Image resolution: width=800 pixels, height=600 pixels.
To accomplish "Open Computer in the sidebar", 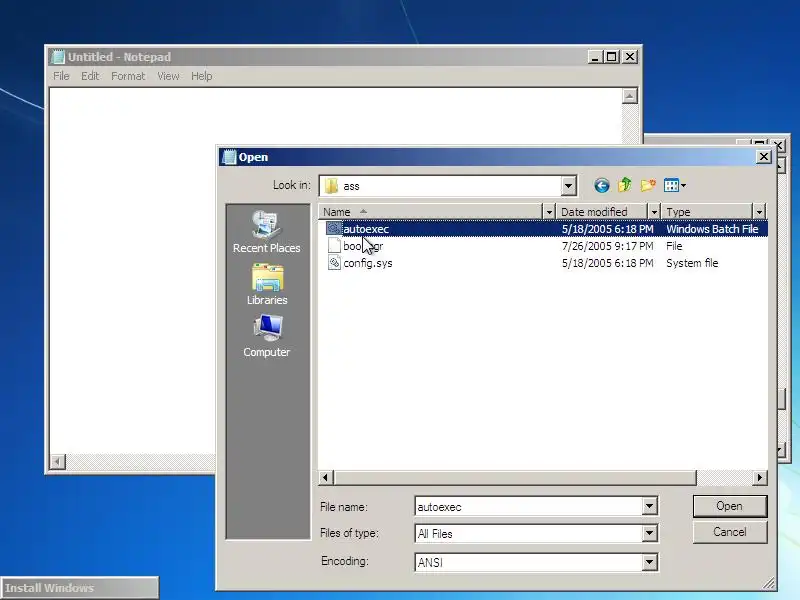I will point(266,336).
